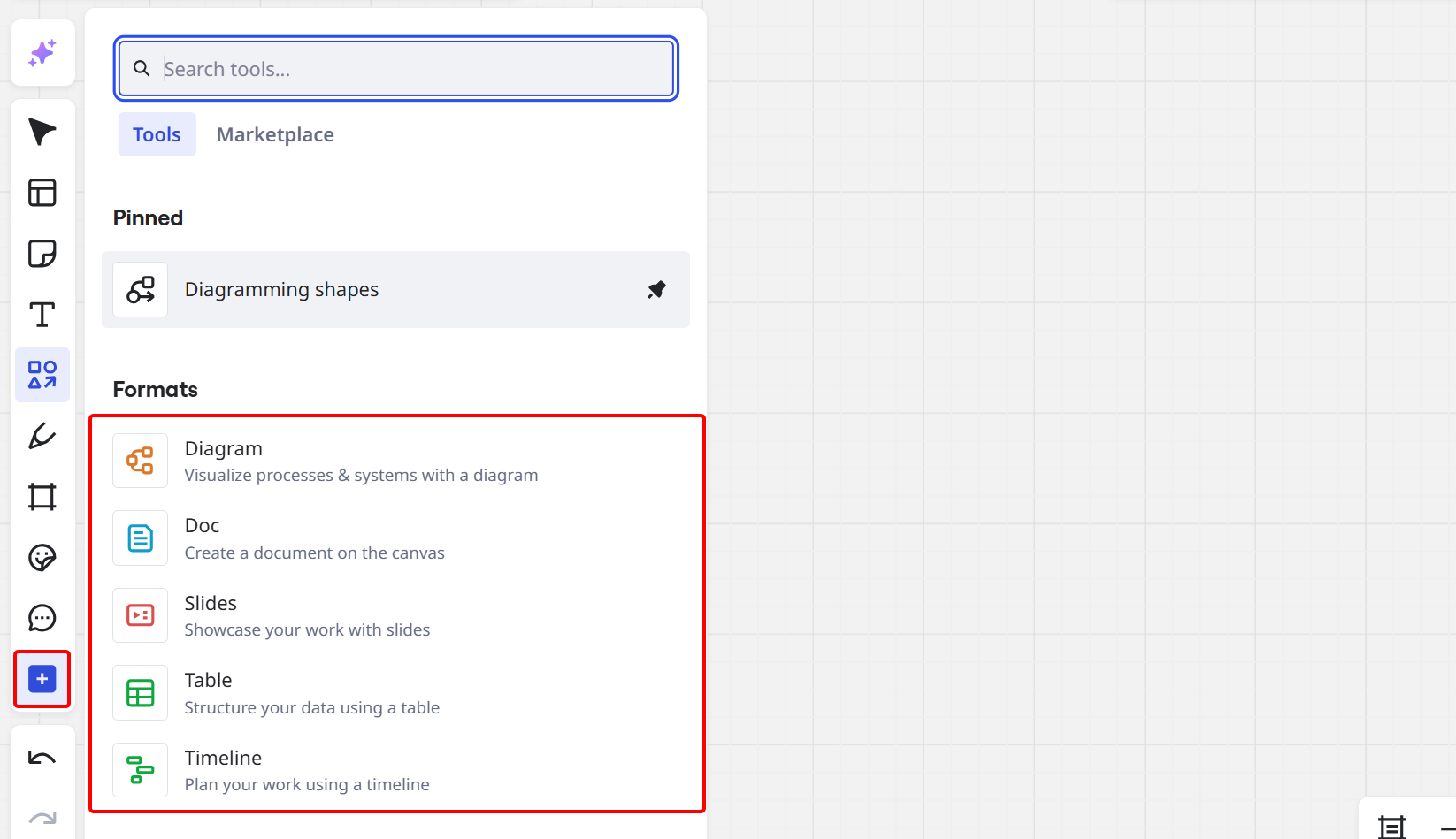
Task: Open the Comment tool
Action: [42, 618]
